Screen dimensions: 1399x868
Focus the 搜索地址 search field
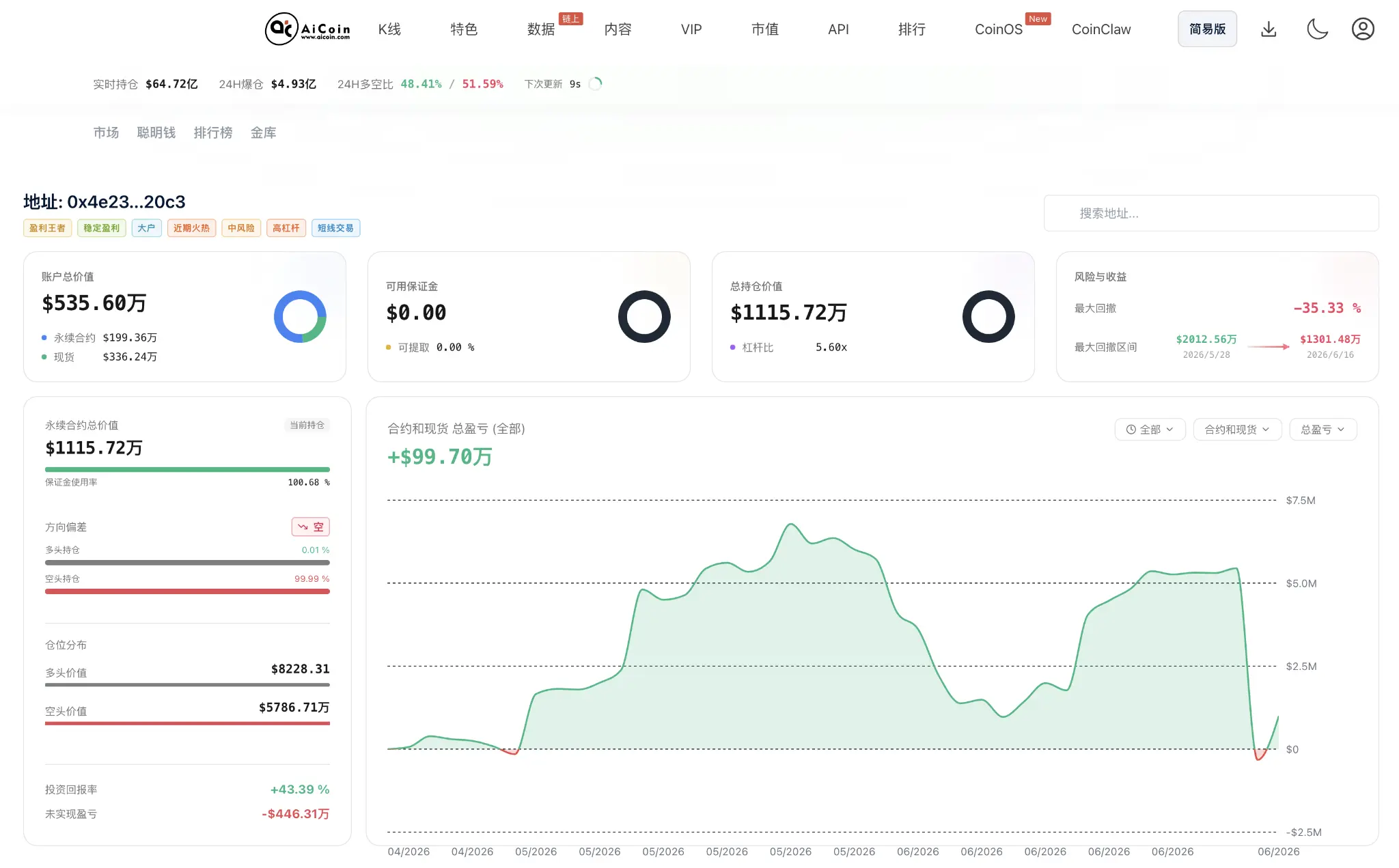[x=1211, y=213]
